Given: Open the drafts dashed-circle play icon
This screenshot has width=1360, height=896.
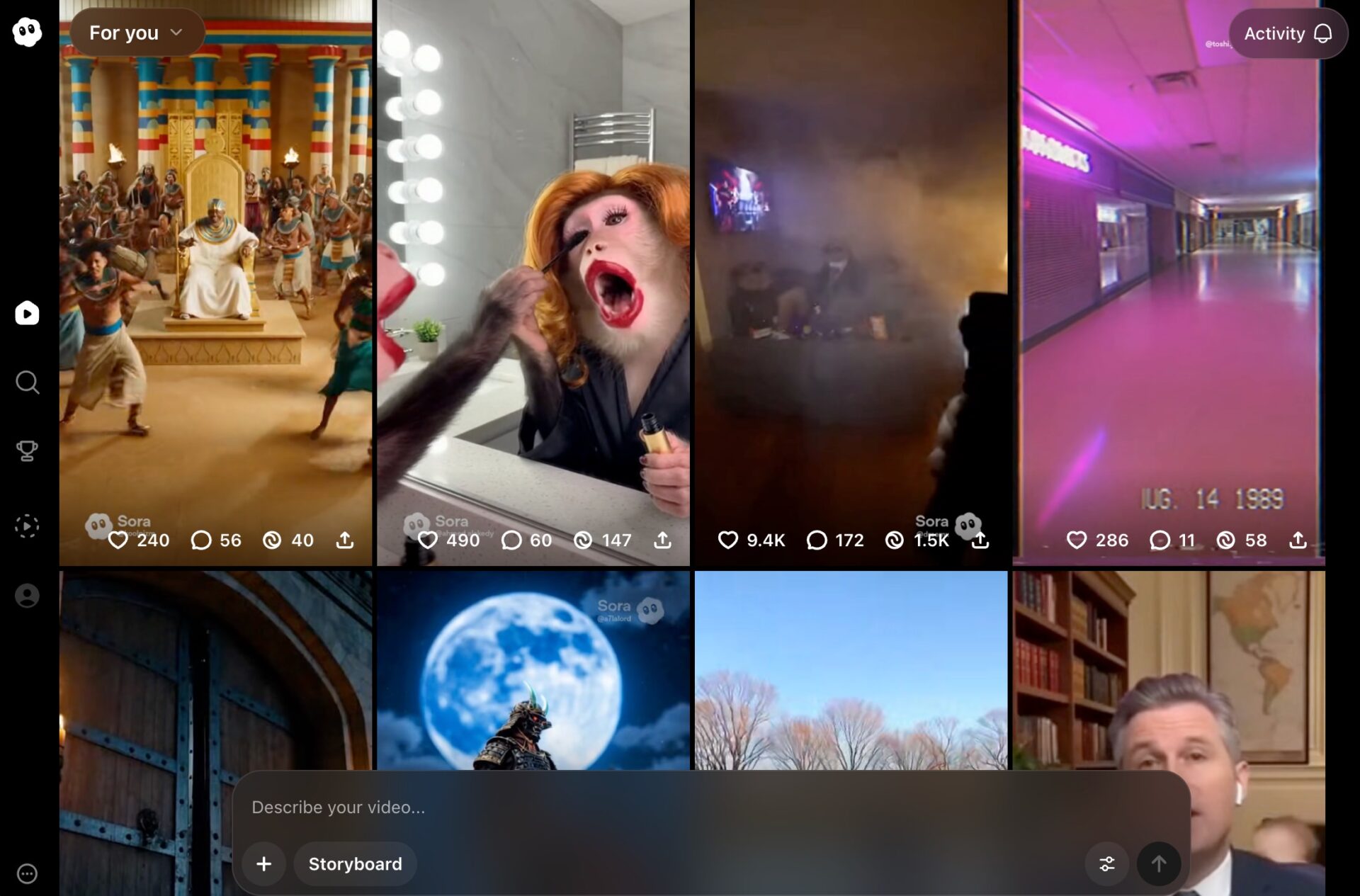Looking at the screenshot, I should coord(27,526).
